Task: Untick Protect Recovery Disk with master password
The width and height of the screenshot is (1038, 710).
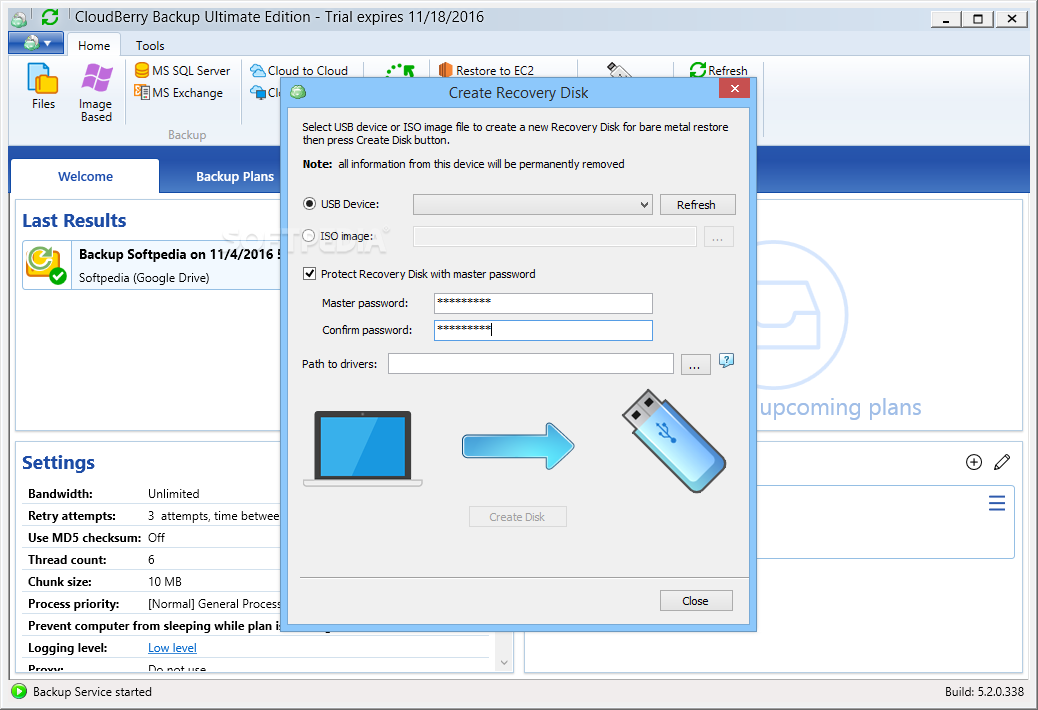Action: tap(309, 273)
